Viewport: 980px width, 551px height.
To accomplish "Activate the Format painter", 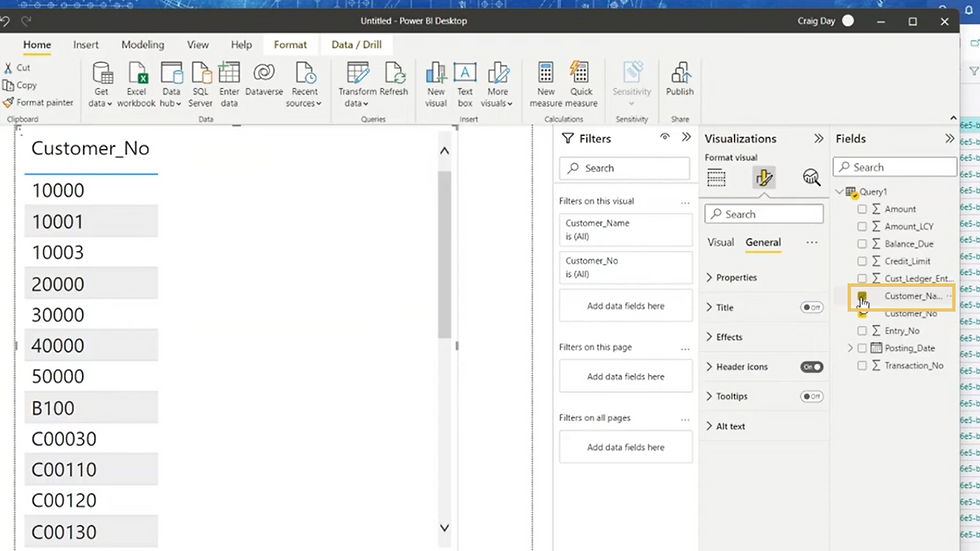I will click(x=38, y=102).
